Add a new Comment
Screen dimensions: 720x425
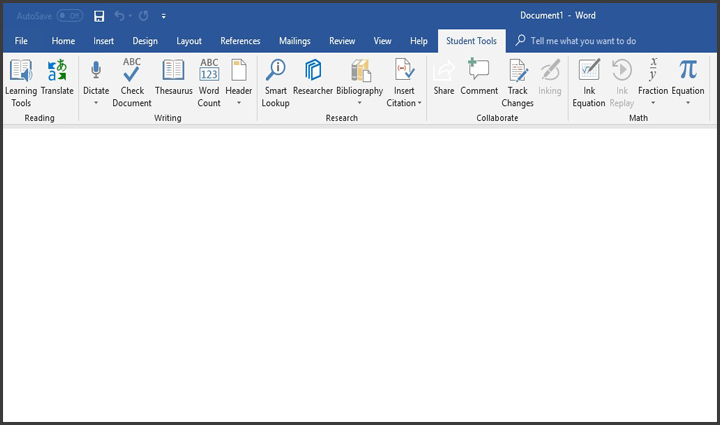coord(479,77)
